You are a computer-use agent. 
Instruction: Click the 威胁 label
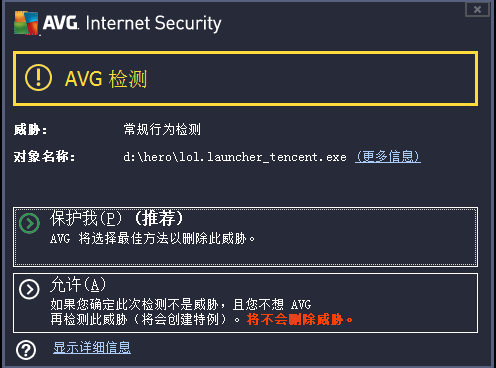pyautogui.click(x=30, y=130)
